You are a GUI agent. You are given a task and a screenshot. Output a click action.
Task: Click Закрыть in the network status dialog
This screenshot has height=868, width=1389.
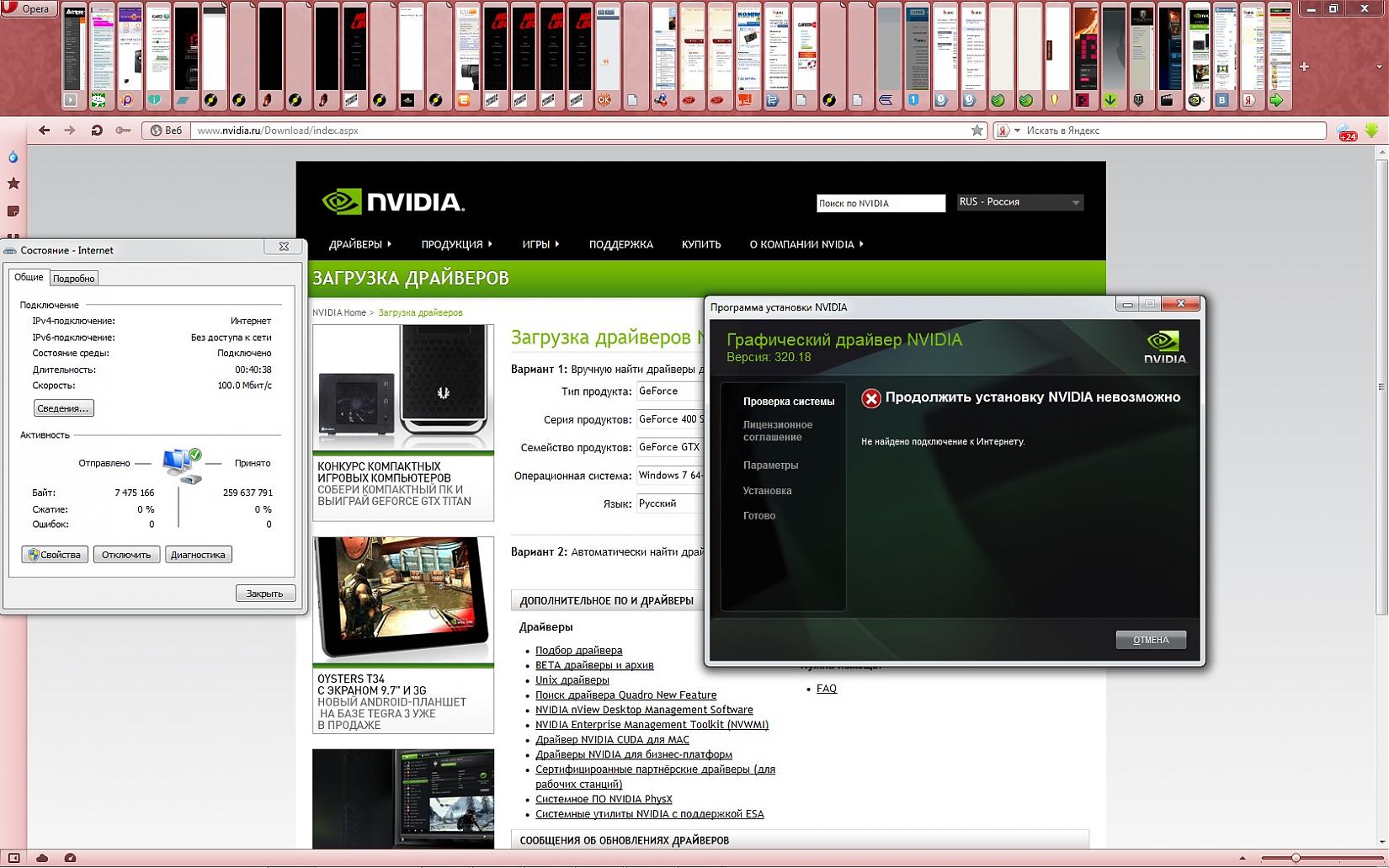pyautogui.click(x=265, y=594)
